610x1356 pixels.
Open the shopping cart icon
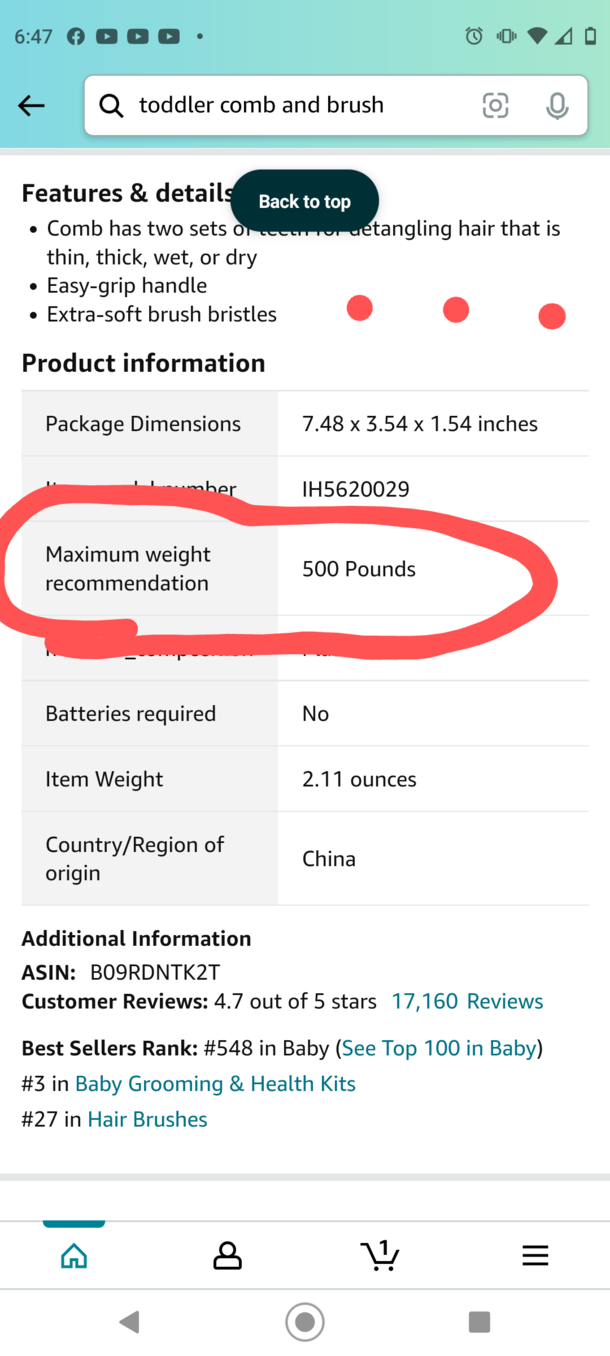click(380, 1254)
